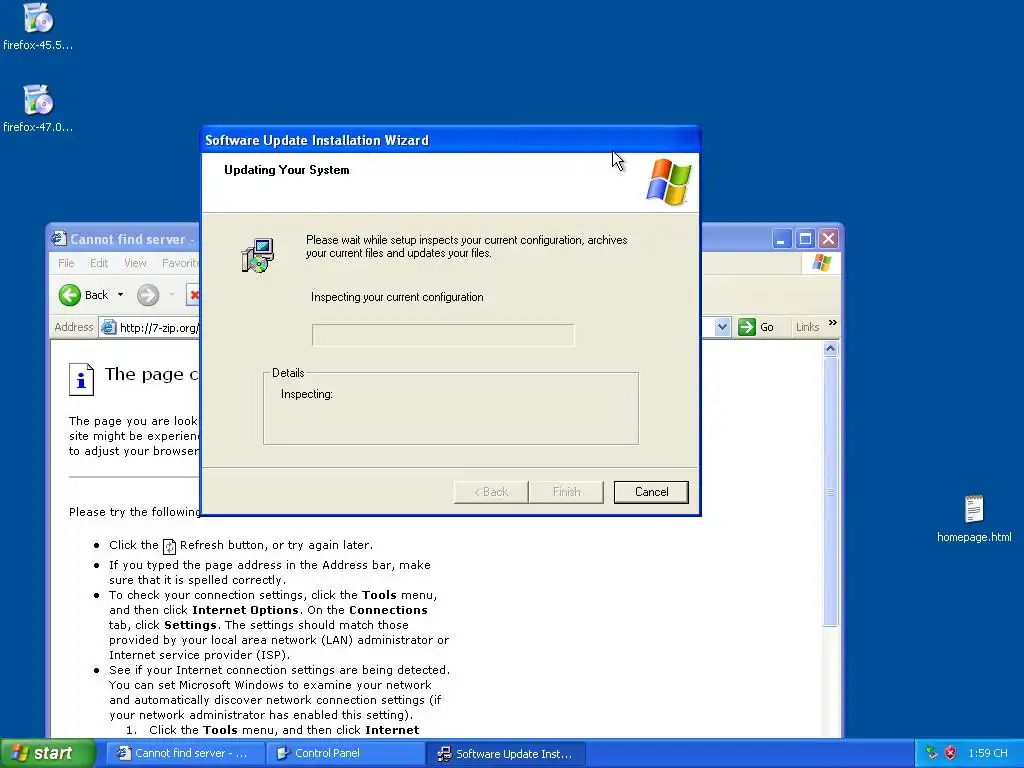Click the disabled Back button in wizard
The height and width of the screenshot is (768, 1024).
click(491, 492)
